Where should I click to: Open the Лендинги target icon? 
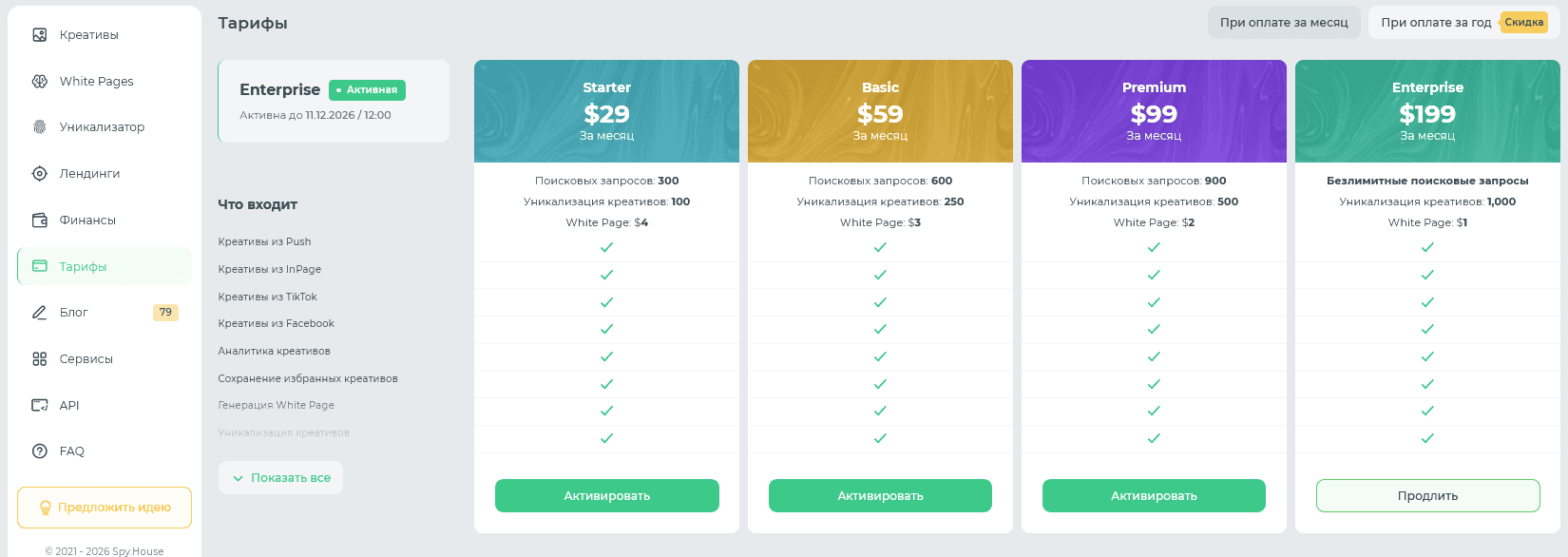coord(40,174)
